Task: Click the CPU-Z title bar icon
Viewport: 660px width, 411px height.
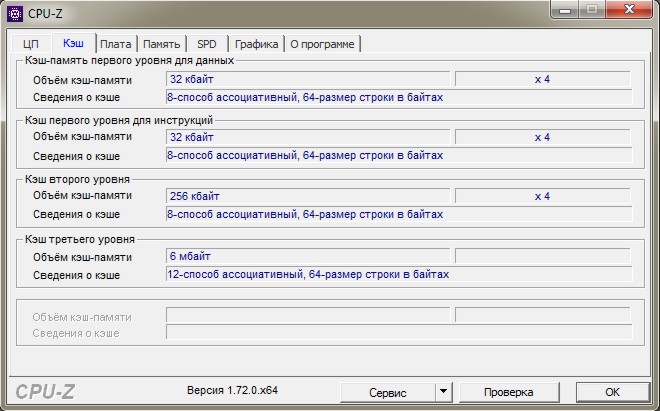Action: click(x=15, y=14)
